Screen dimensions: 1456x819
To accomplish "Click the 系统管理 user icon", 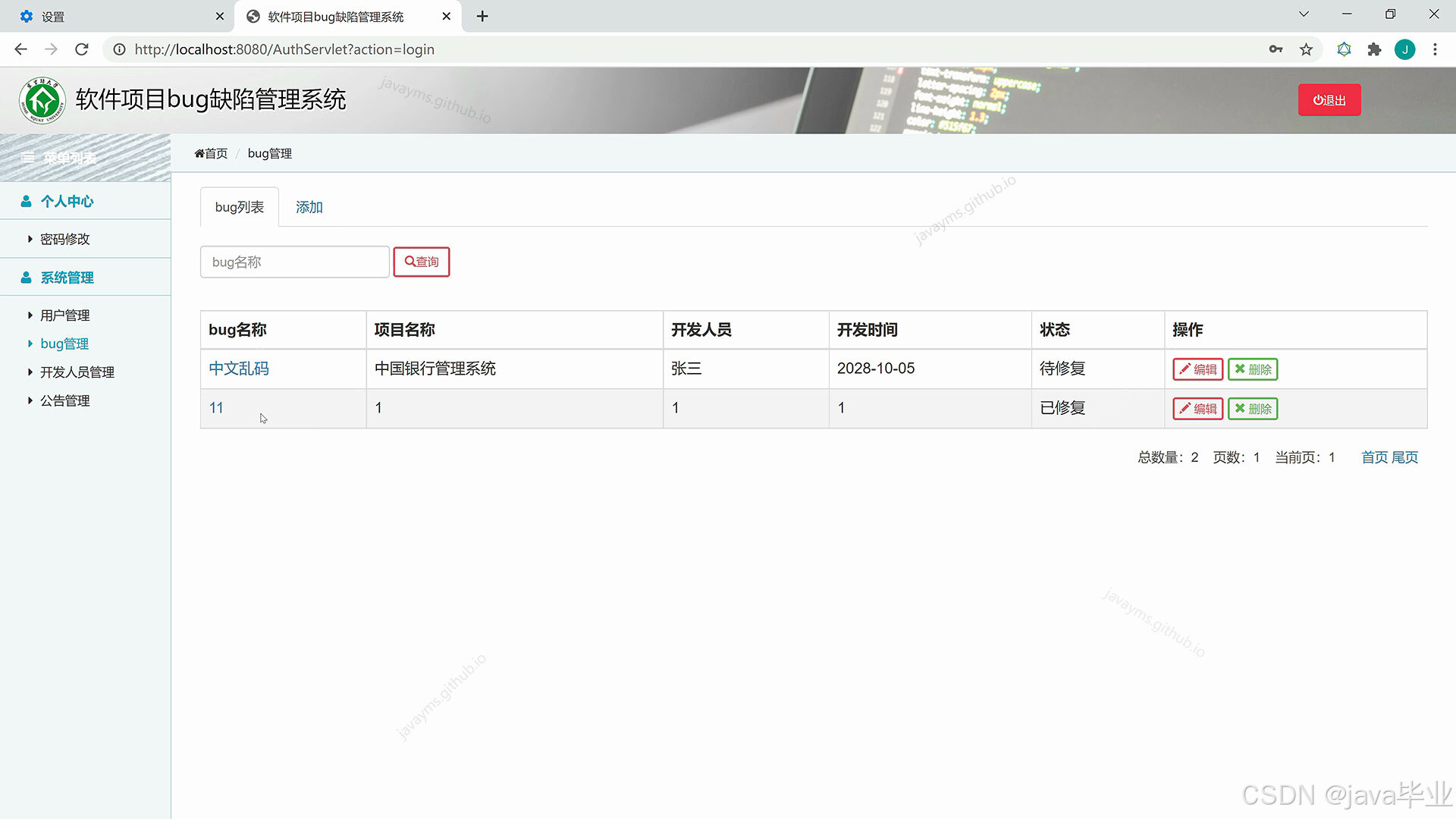I will pyautogui.click(x=26, y=278).
